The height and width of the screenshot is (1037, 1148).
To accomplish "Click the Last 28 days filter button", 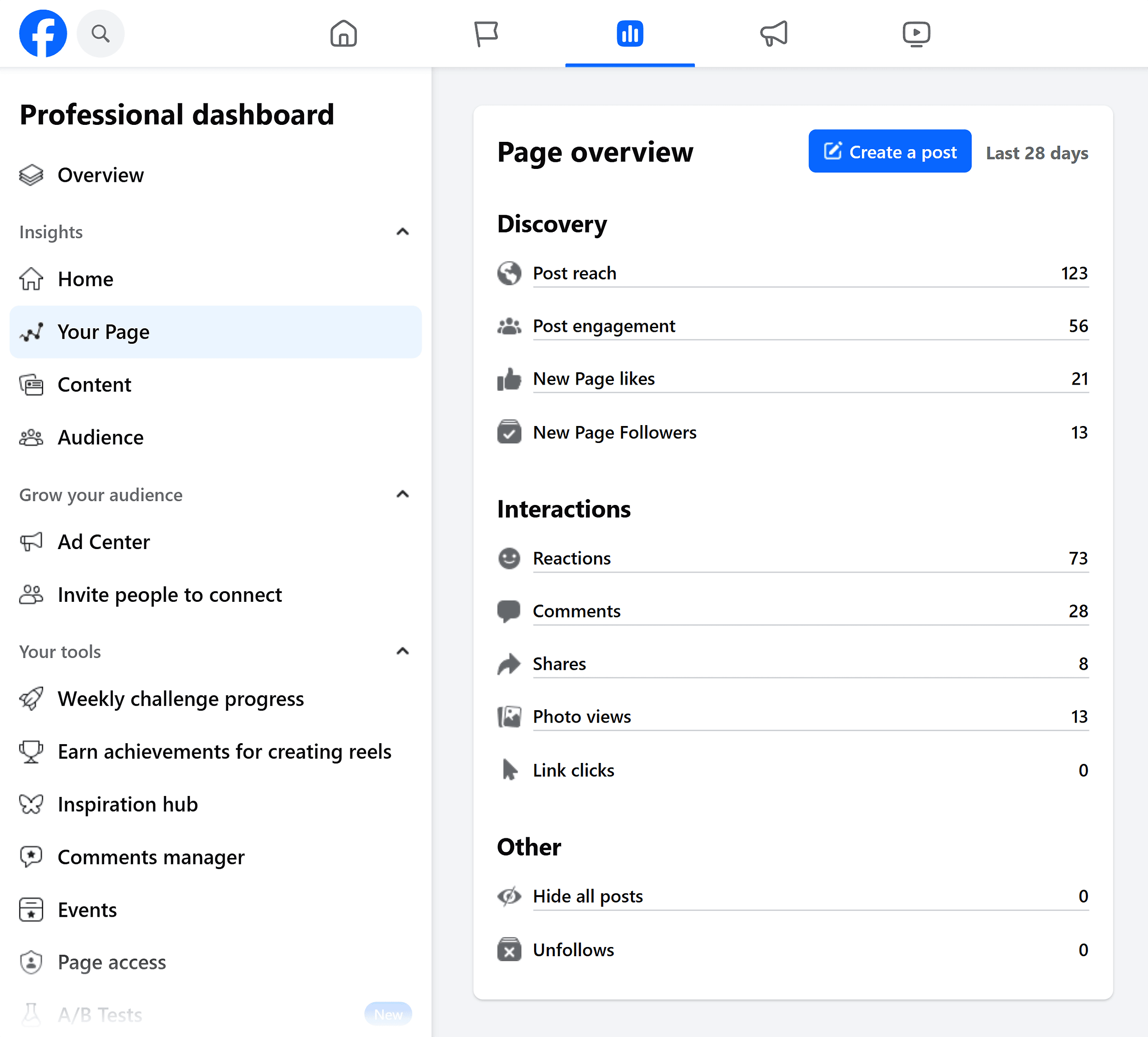I will coord(1037,151).
